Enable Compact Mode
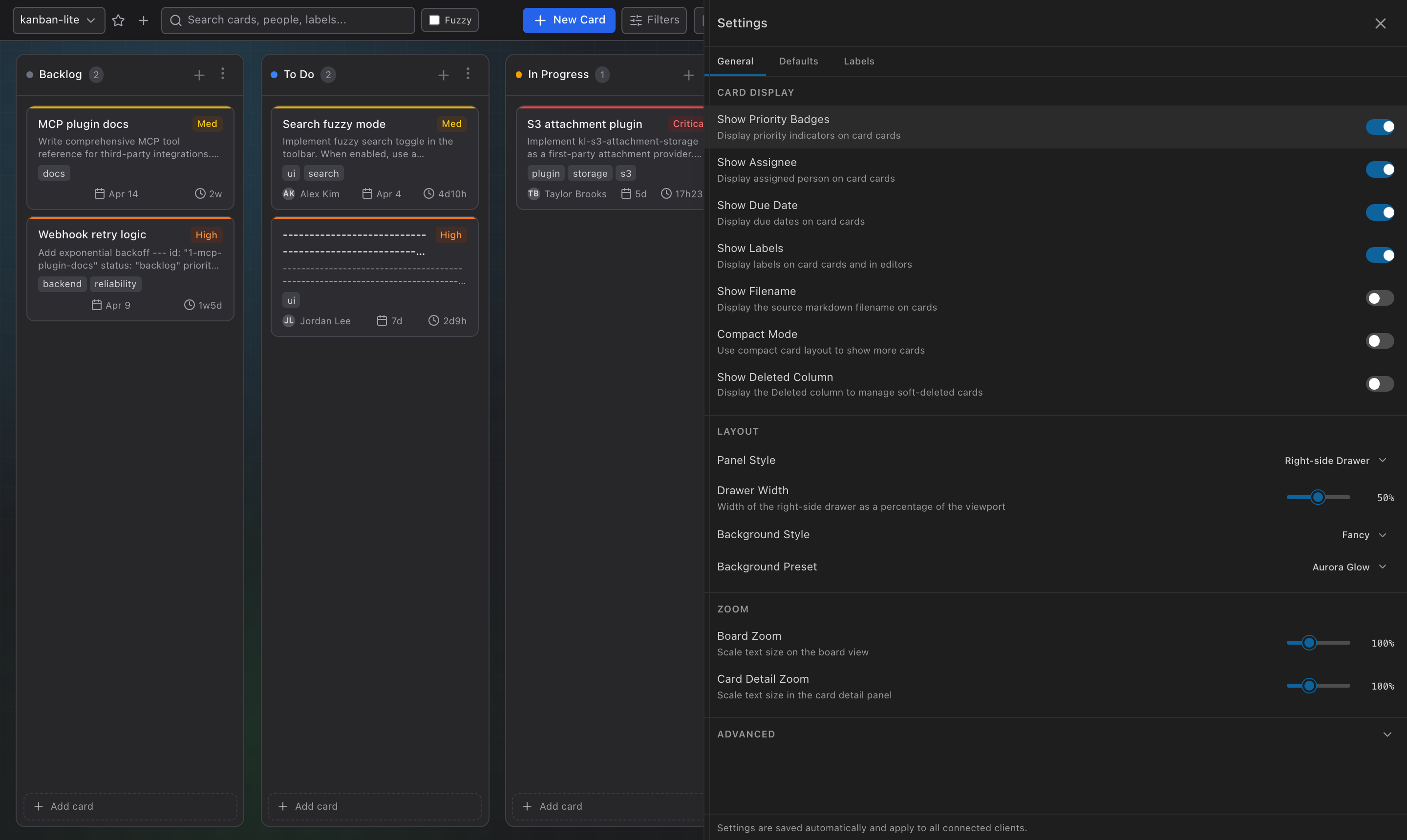The width and height of the screenshot is (1407, 840). pyautogui.click(x=1379, y=341)
